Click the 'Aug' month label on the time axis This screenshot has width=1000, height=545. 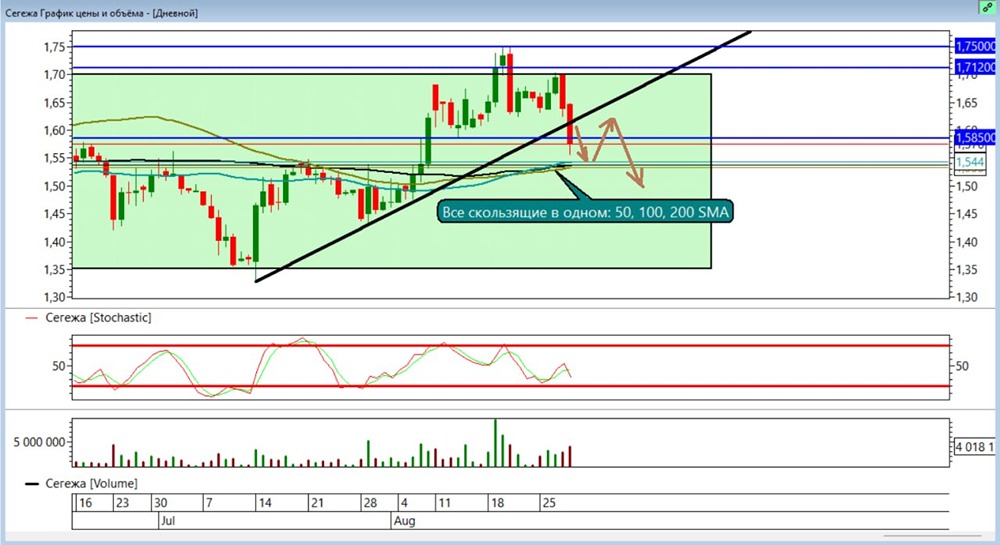click(x=404, y=521)
